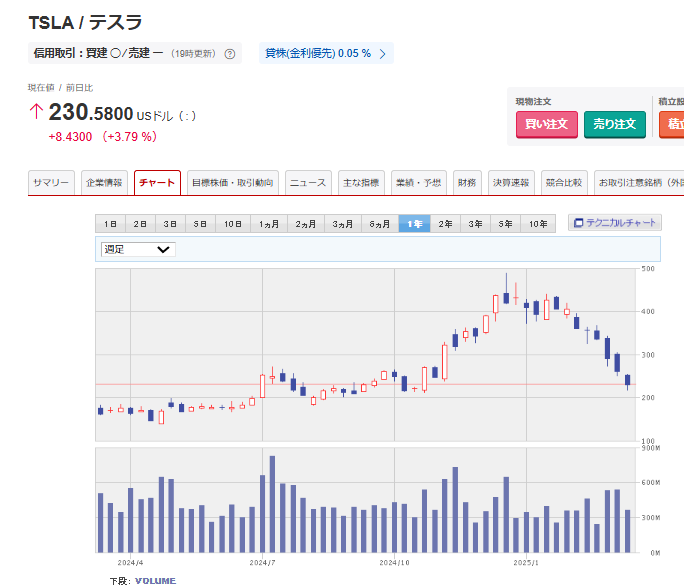This screenshot has width=684, height=586.
Task: Click the help question mark icon
Action: pos(229,54)
